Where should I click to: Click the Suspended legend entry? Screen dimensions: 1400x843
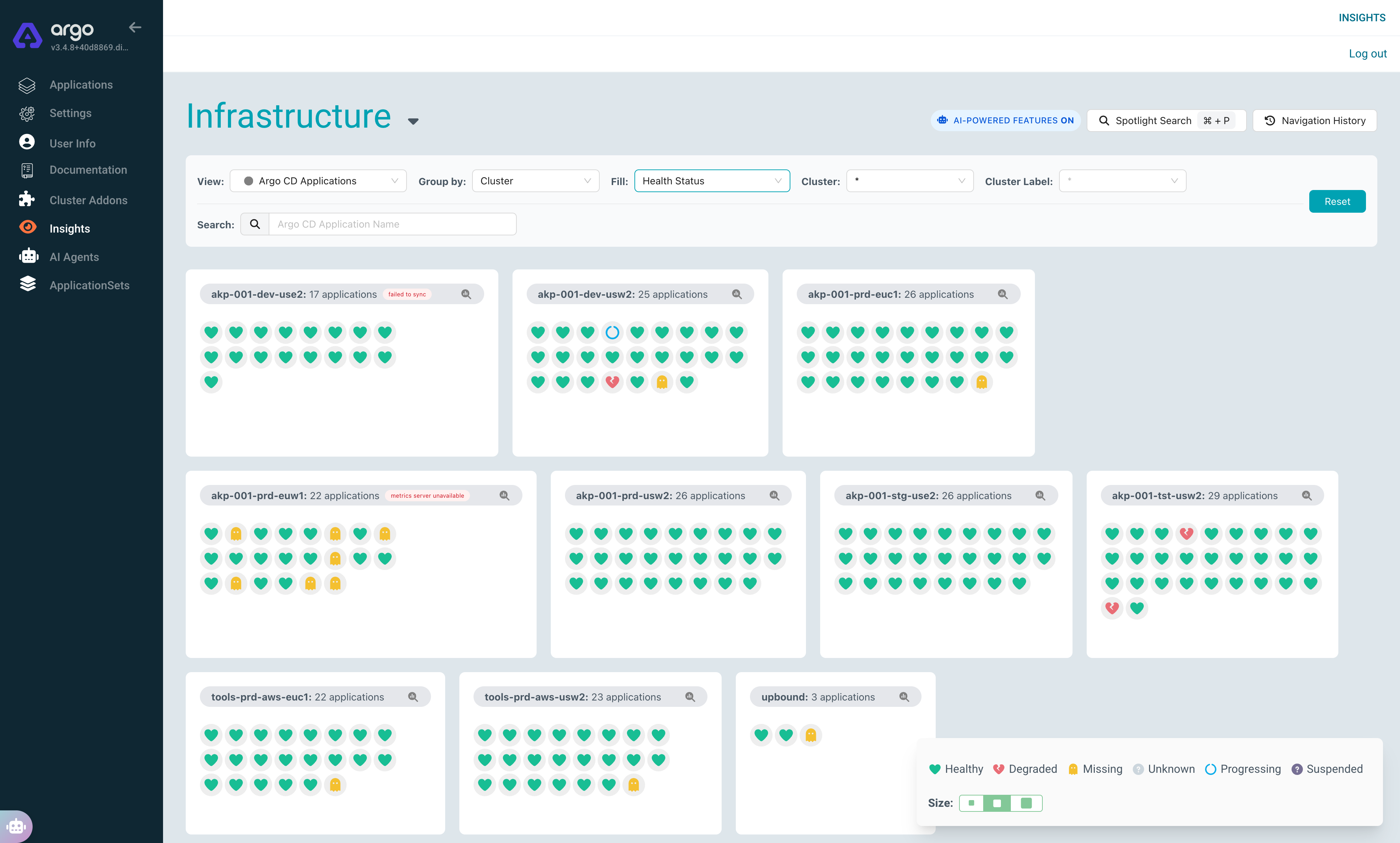coord(1327,769)
